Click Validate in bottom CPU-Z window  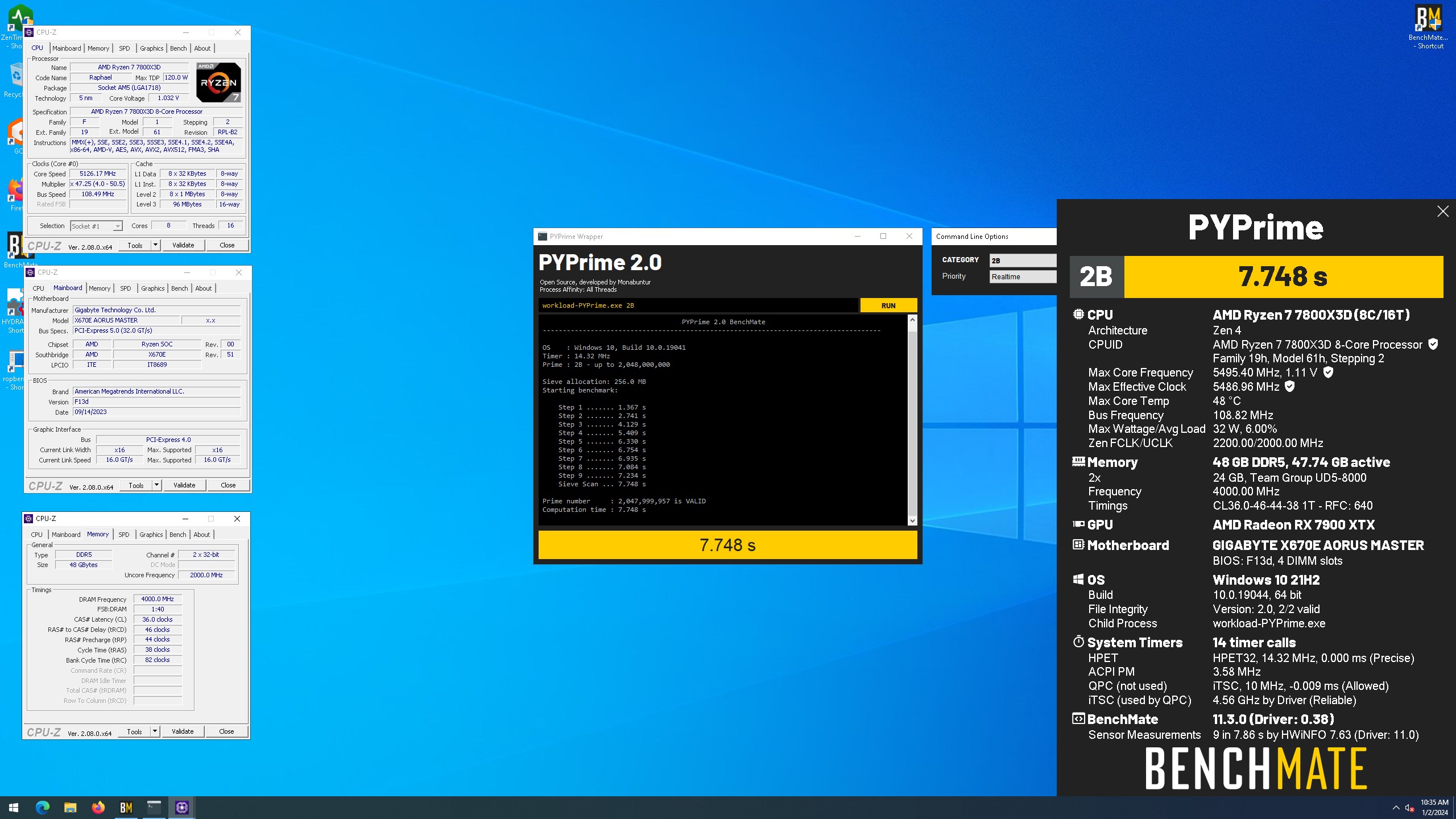pos(183,731)
